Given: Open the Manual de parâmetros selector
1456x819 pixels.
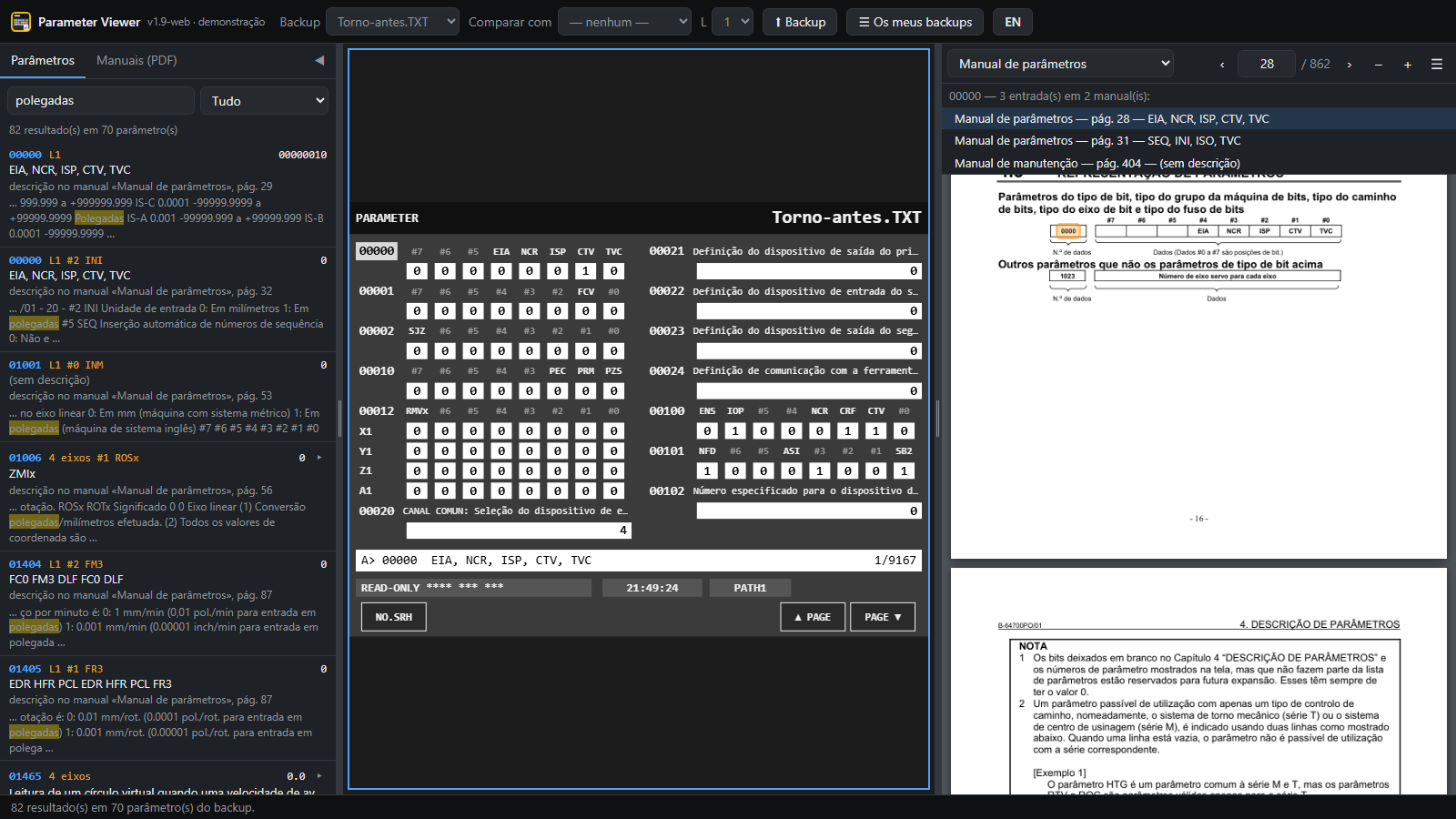Looking at the screenshot, I should point(1061,64).
